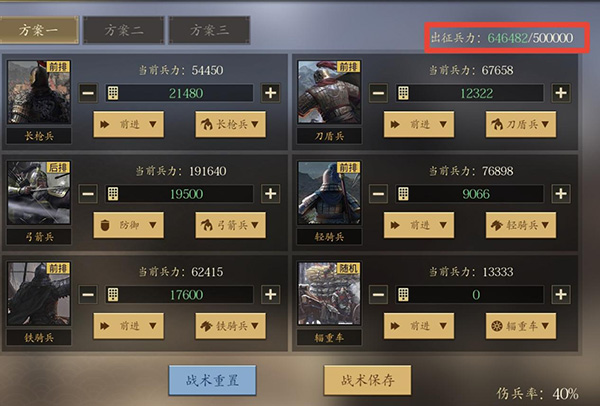Switch to the 方案二 tab

pos(124,30)
